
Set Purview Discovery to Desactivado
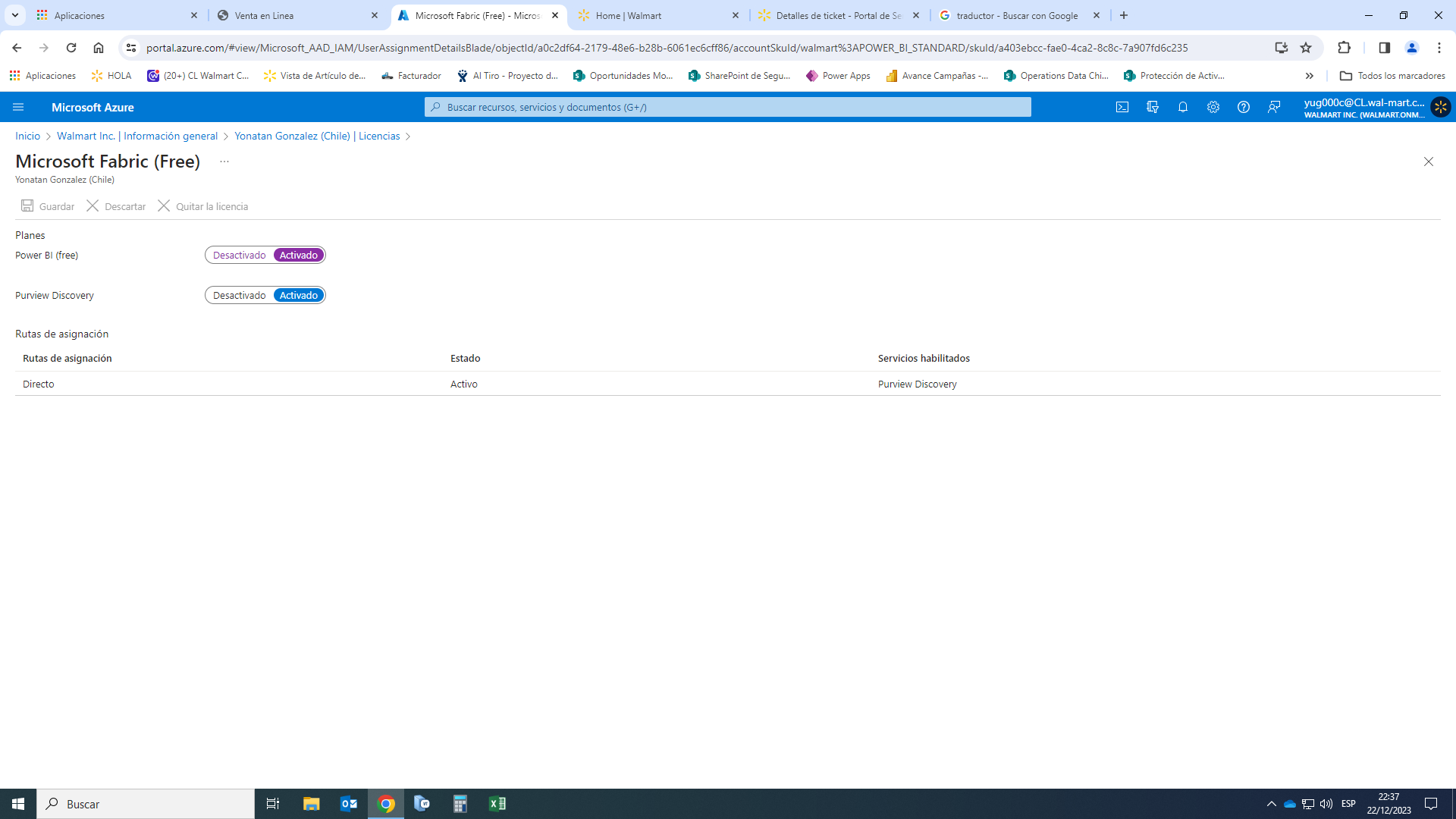[x=239, y=295]
